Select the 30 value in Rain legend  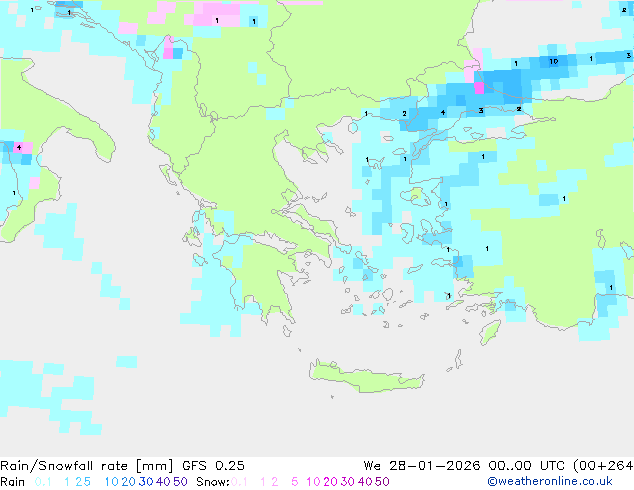(x=146, y=482)
